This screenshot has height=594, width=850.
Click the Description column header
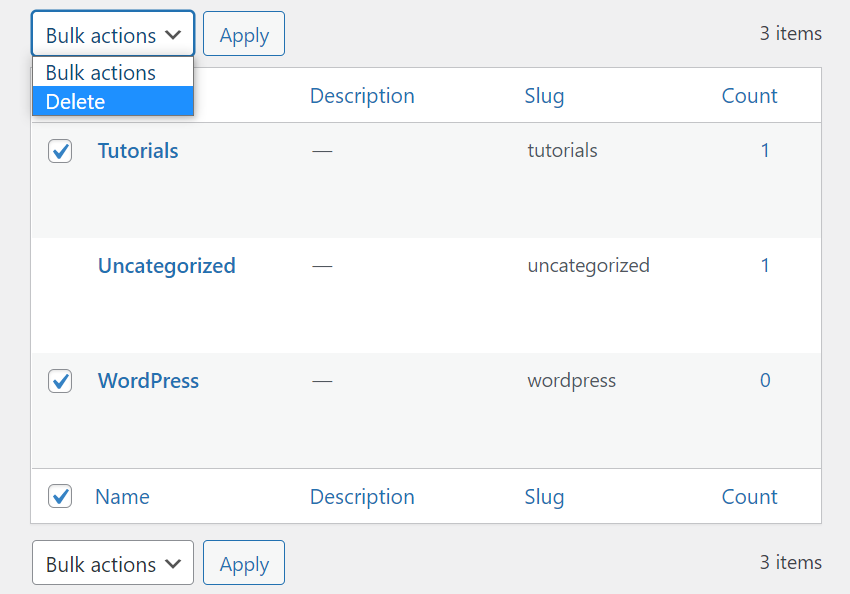click(362, 94)
